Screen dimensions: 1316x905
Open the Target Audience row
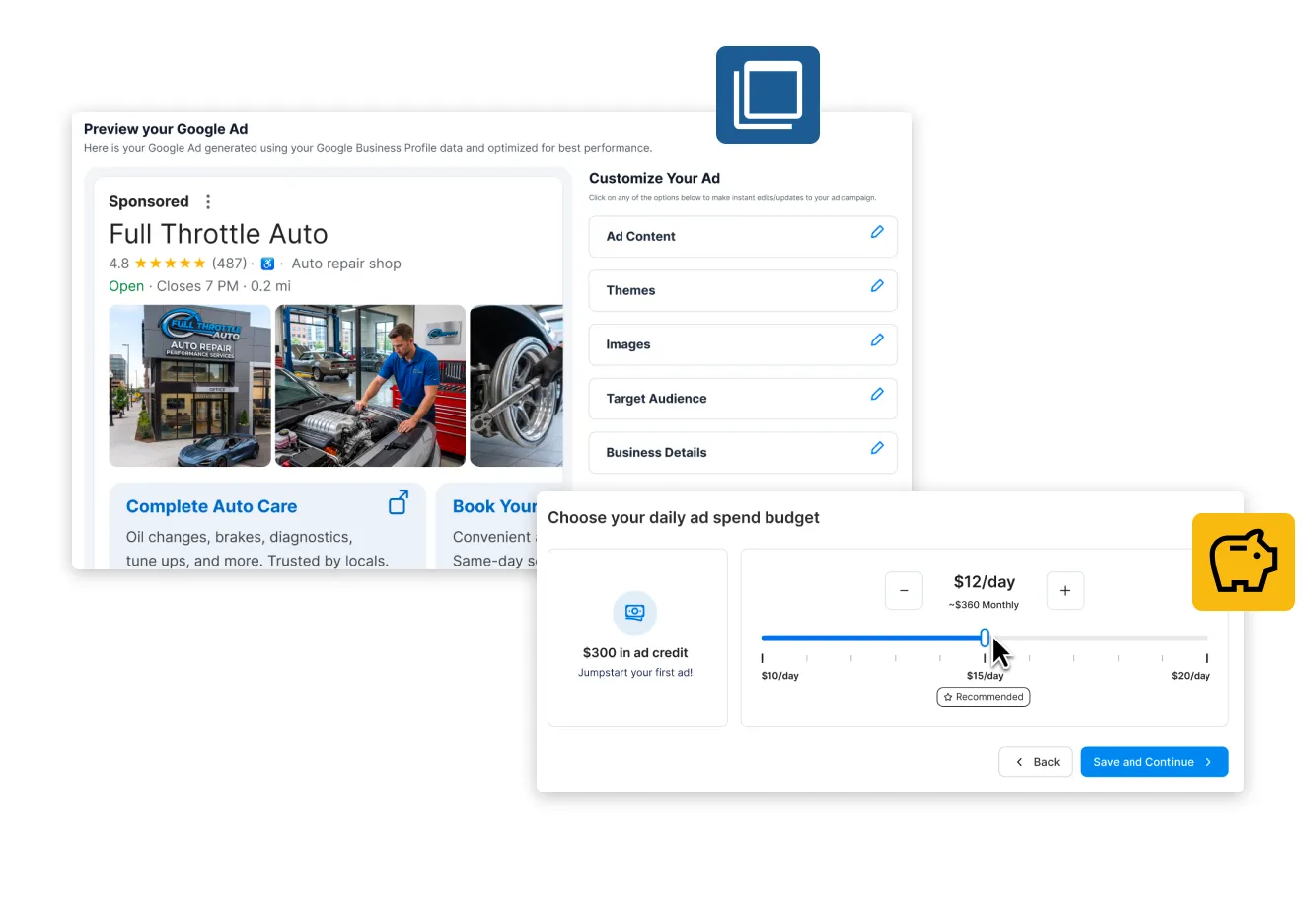click(743, 399)
